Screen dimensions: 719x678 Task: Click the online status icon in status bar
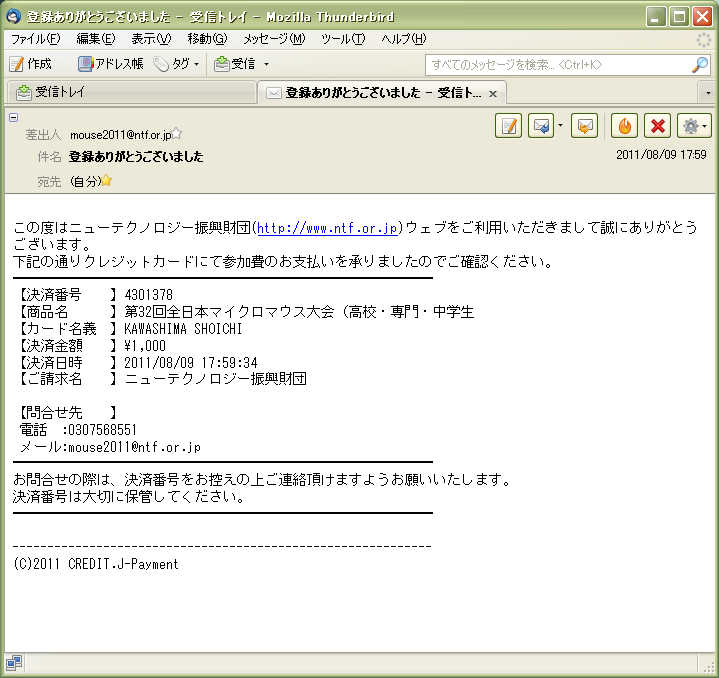pos(14,663)
